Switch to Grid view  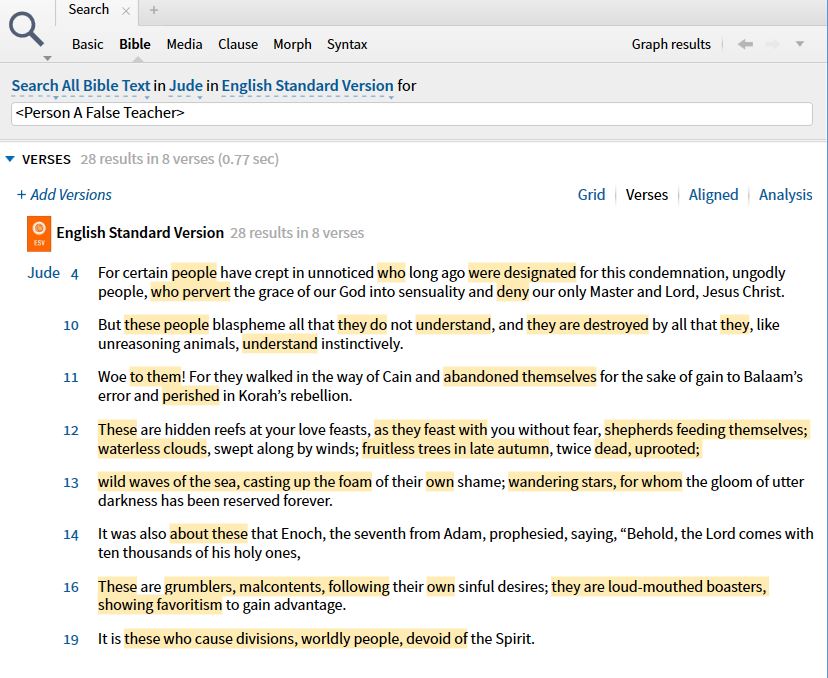(591, 195)
